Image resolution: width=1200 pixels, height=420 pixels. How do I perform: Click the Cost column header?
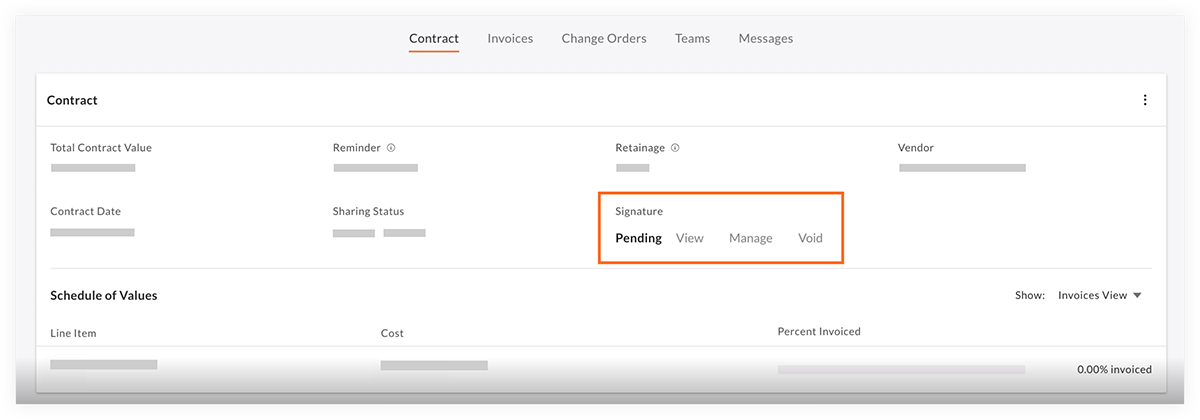coord(392,333)
